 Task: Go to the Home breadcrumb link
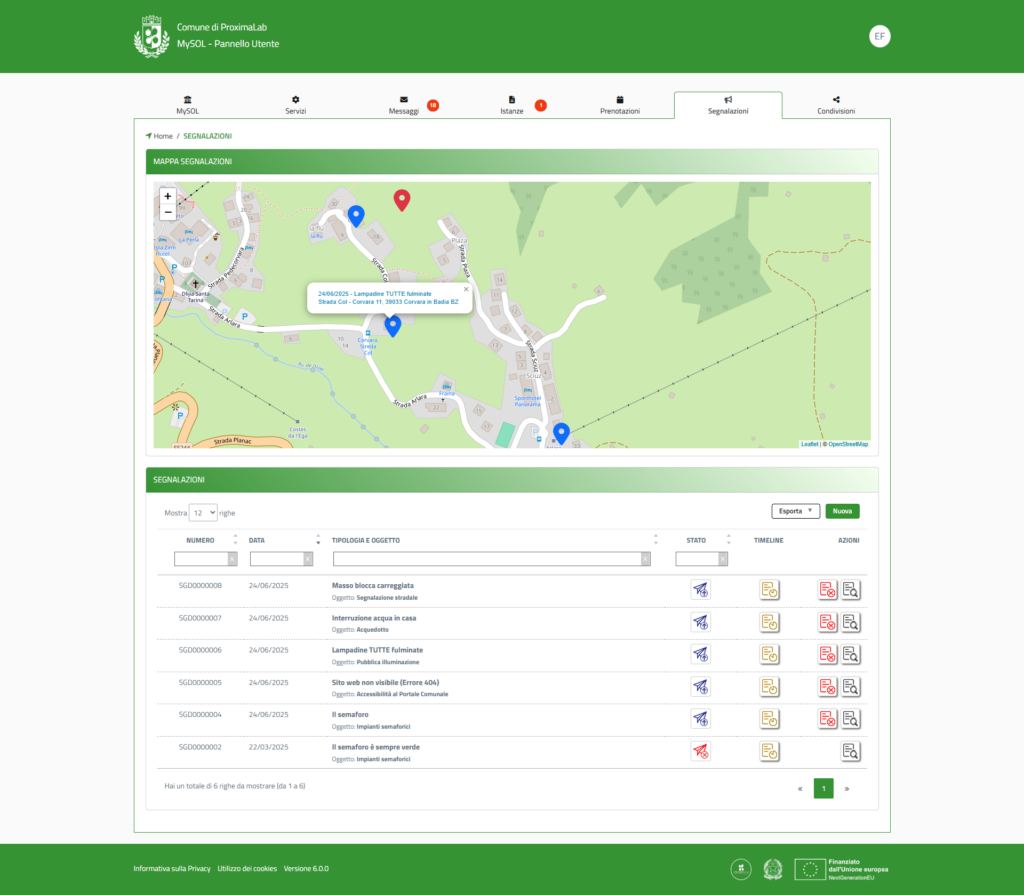[x=162, y=135]
